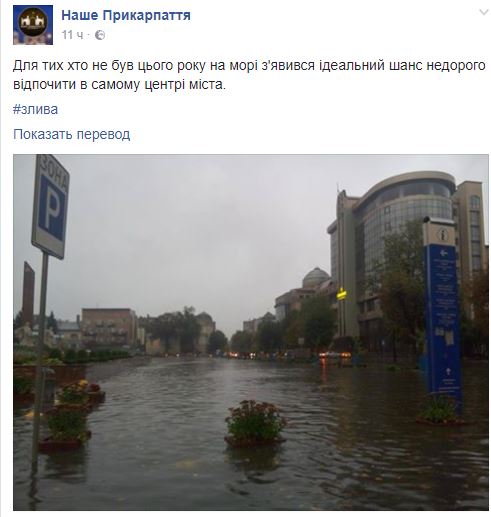
Task: Open the post options chevron menu
Action: tap(483, 13)
